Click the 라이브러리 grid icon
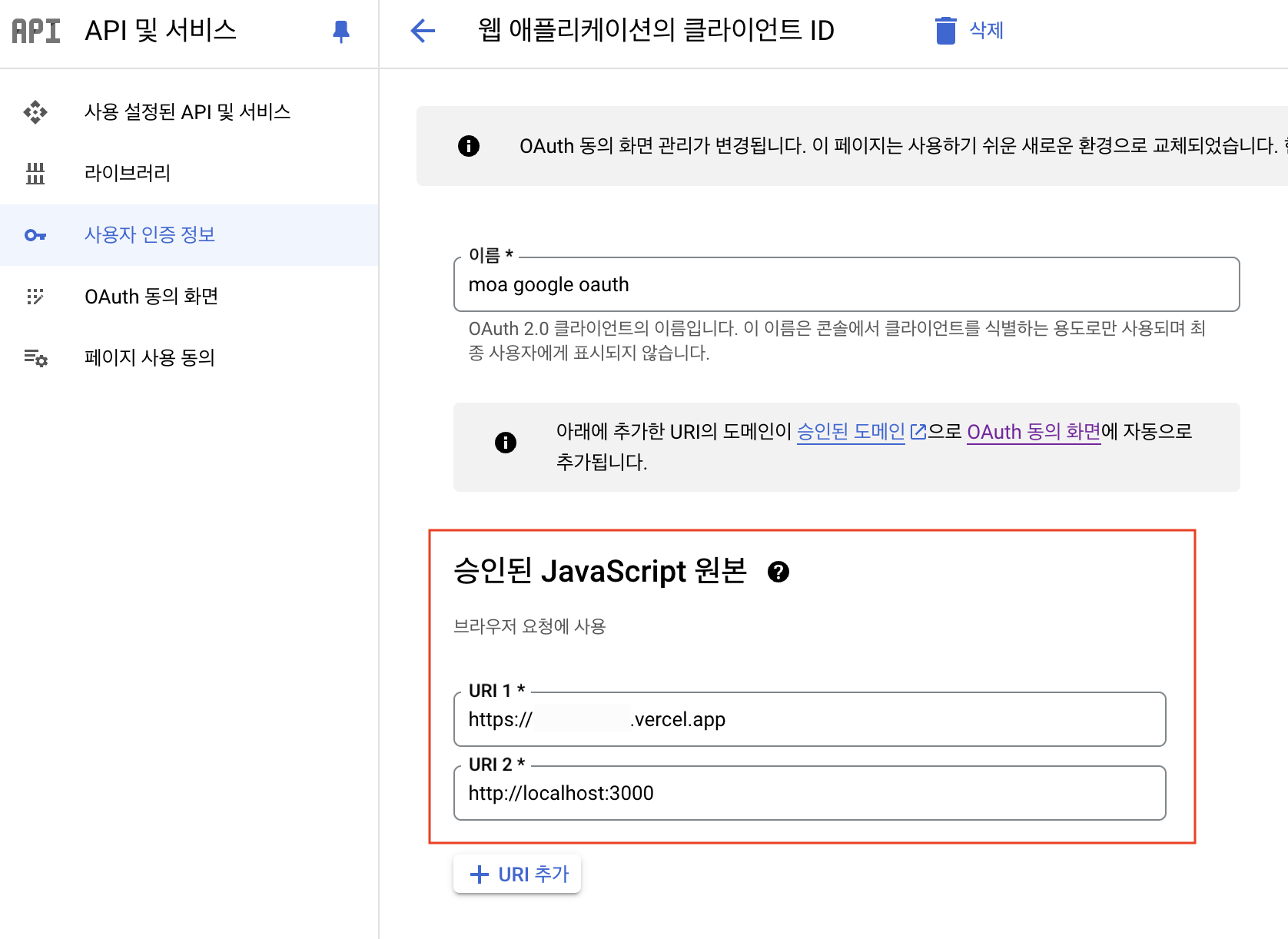 (35, 174)
